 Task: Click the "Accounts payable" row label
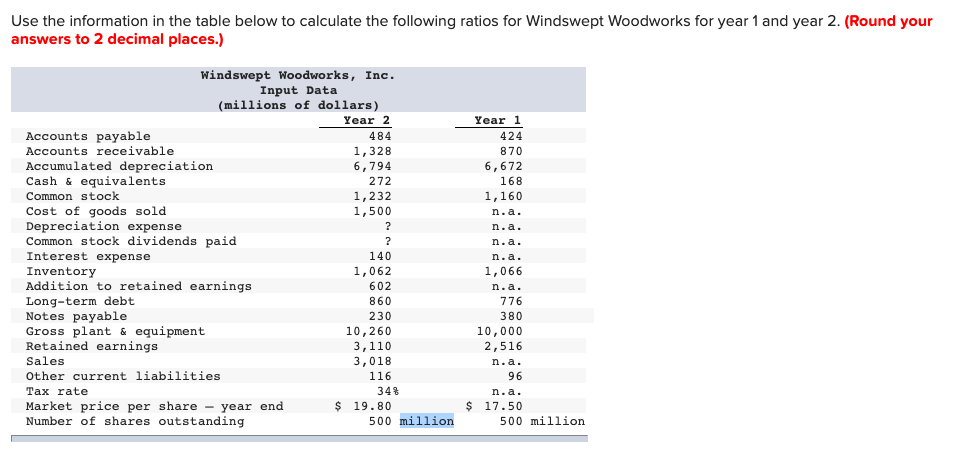click(x=88, y=136)
